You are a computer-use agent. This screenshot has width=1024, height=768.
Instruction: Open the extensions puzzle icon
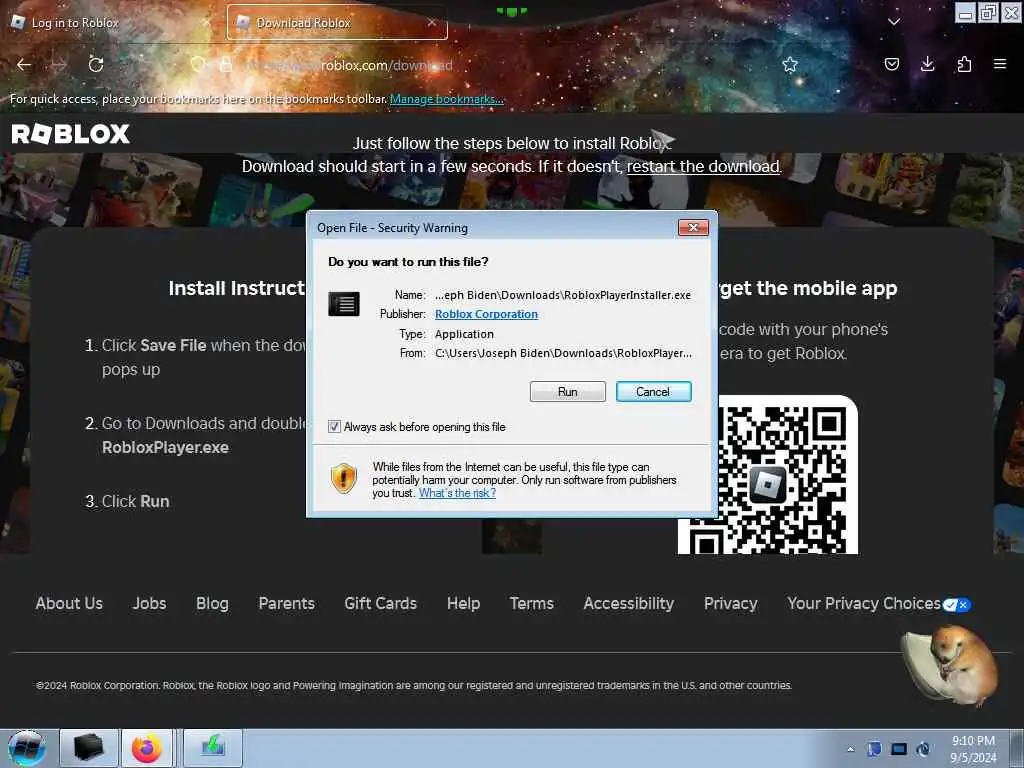964,64
